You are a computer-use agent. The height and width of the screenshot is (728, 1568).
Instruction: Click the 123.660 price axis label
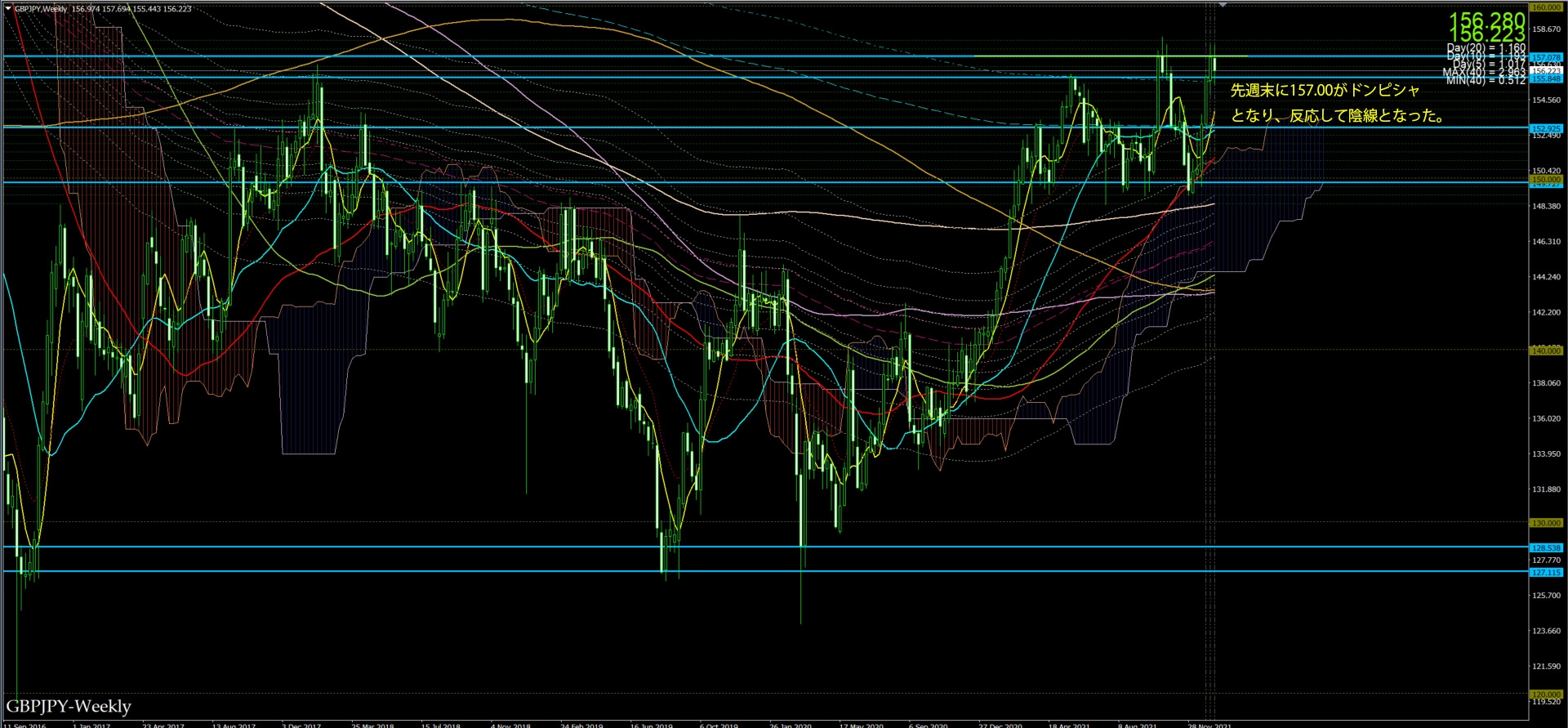(1547, 631)
